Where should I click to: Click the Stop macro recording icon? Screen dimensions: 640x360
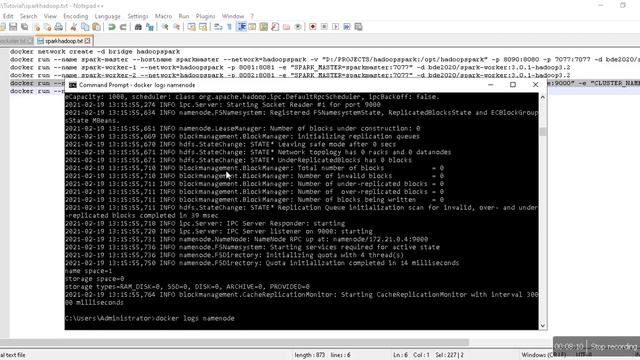[x=324, y=27]
